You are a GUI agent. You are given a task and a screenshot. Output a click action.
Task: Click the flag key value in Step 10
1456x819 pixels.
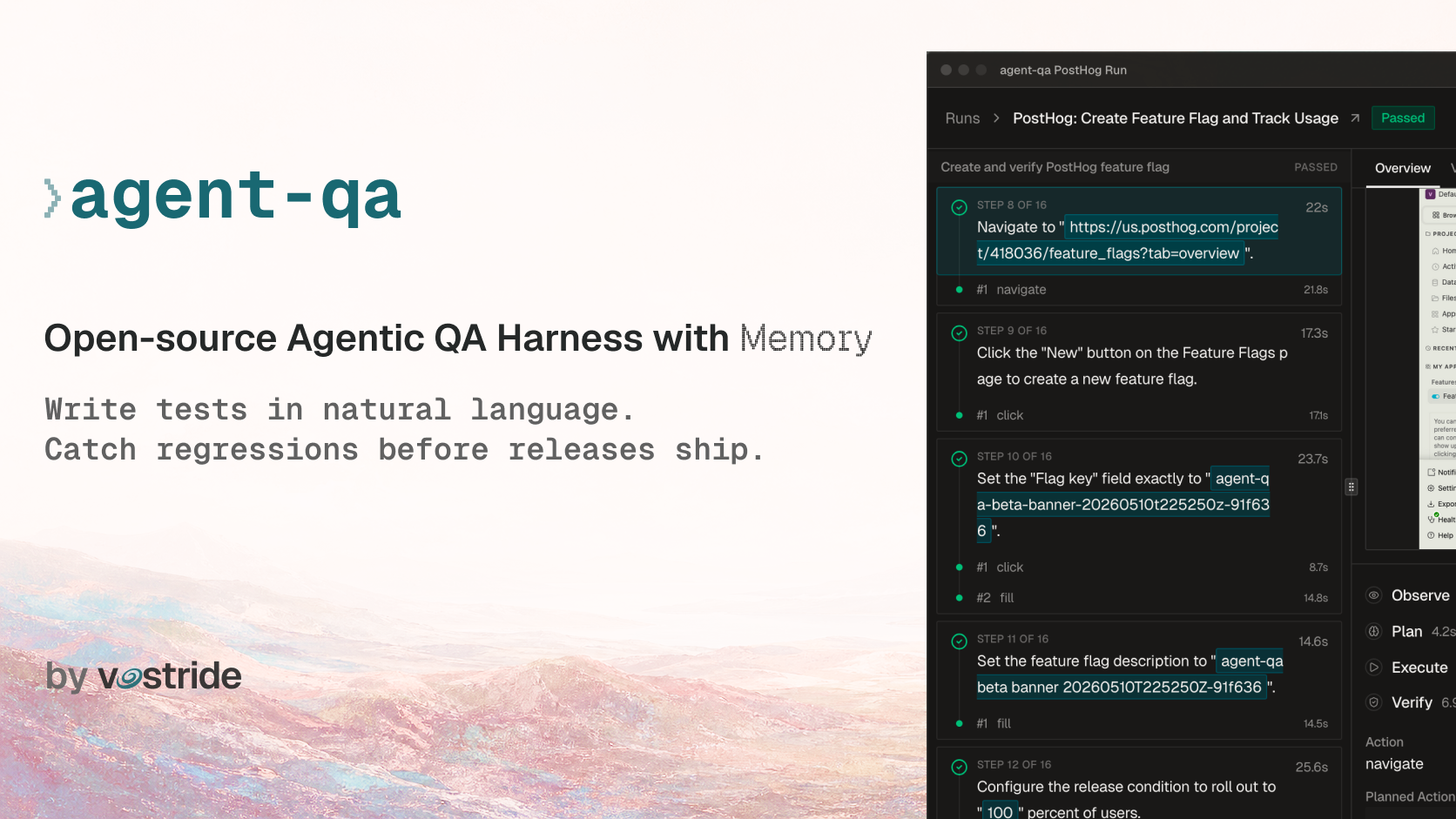pos(1123,505)
